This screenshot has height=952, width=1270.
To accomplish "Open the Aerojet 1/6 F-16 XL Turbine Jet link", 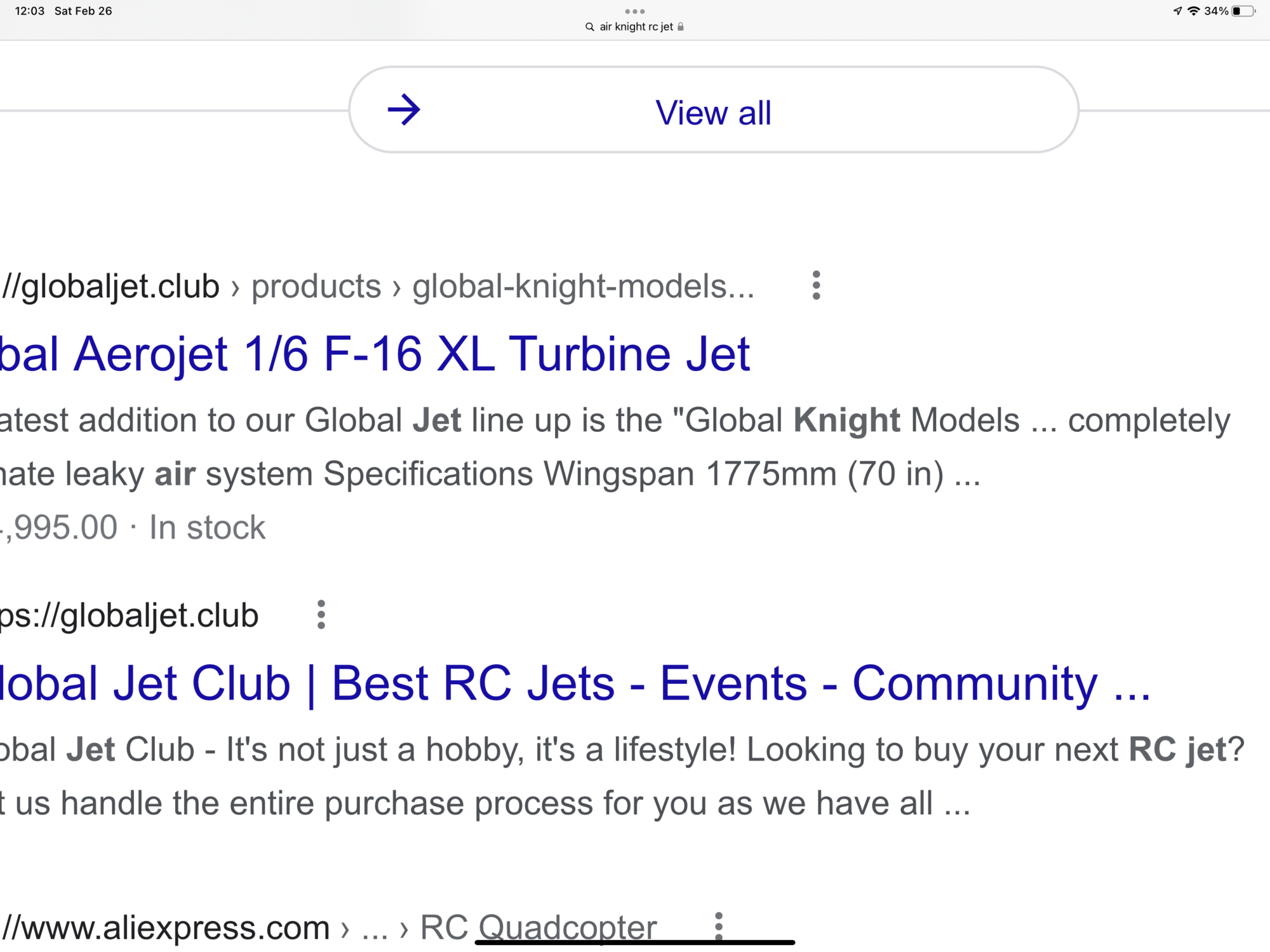I will tap(375, 354).
